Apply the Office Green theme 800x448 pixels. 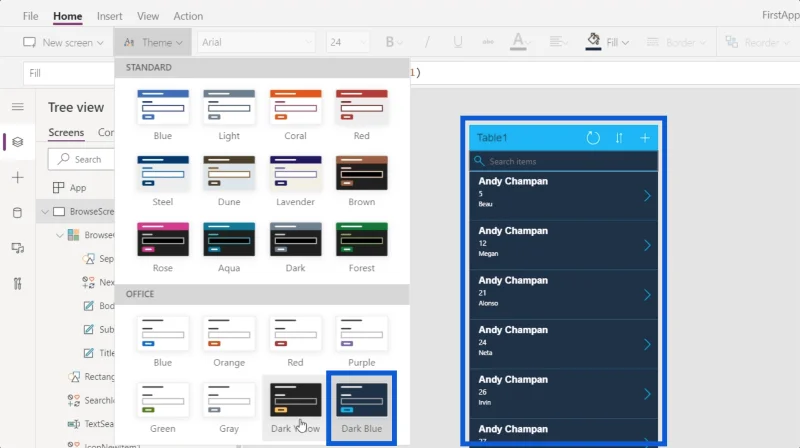click(x=163, y=408)
